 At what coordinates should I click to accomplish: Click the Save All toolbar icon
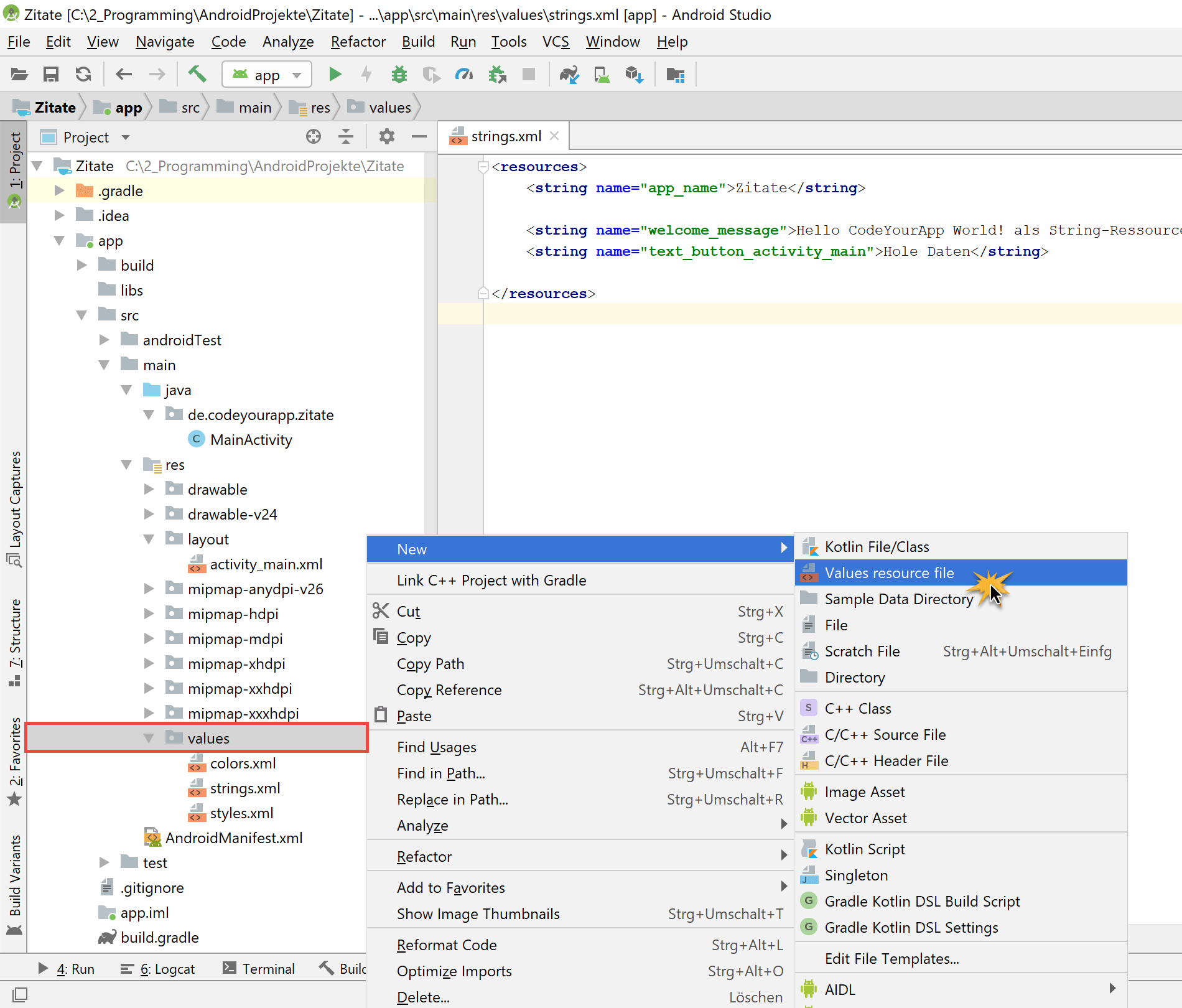[51, 75]
